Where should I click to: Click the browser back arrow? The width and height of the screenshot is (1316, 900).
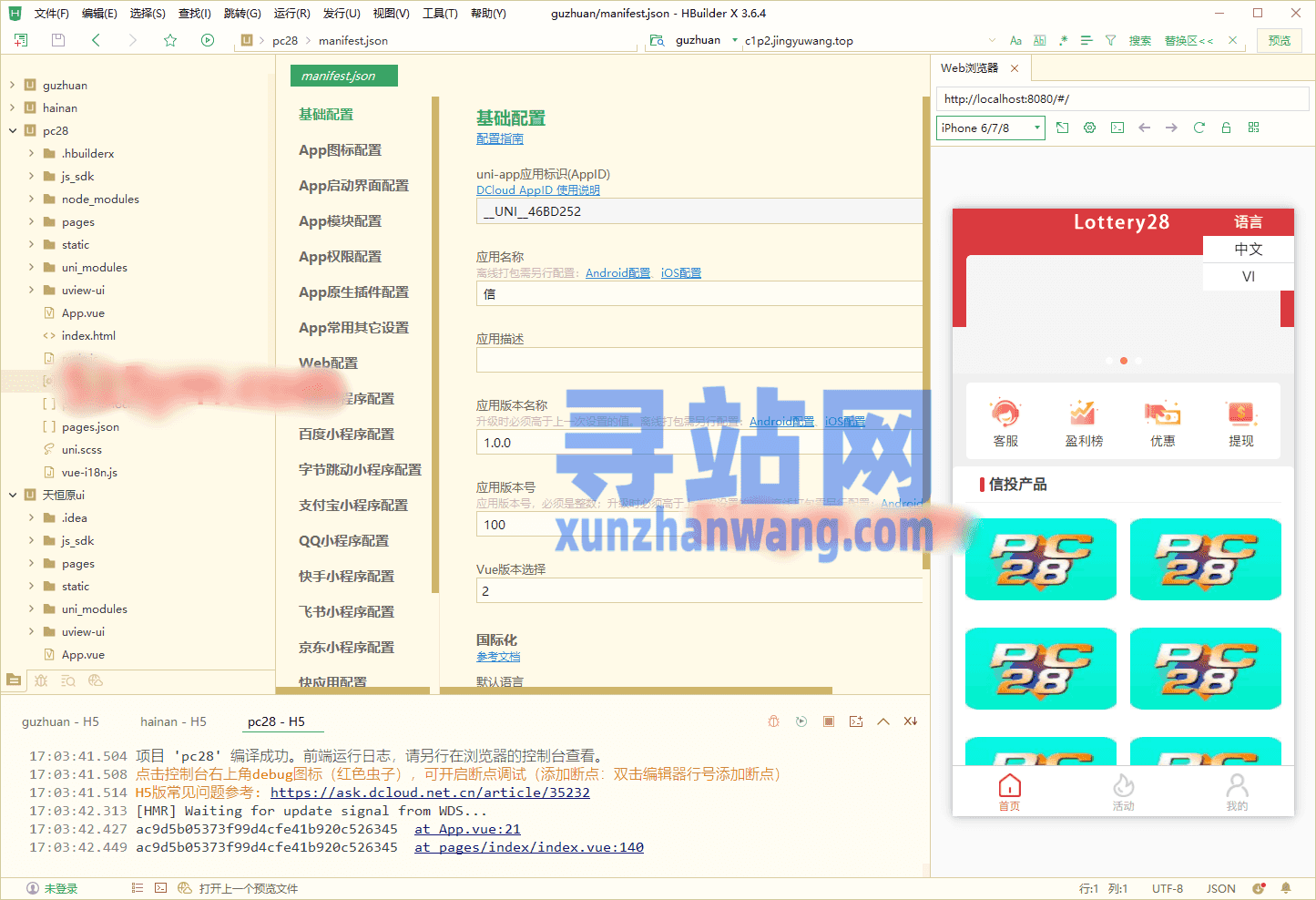1145,128
